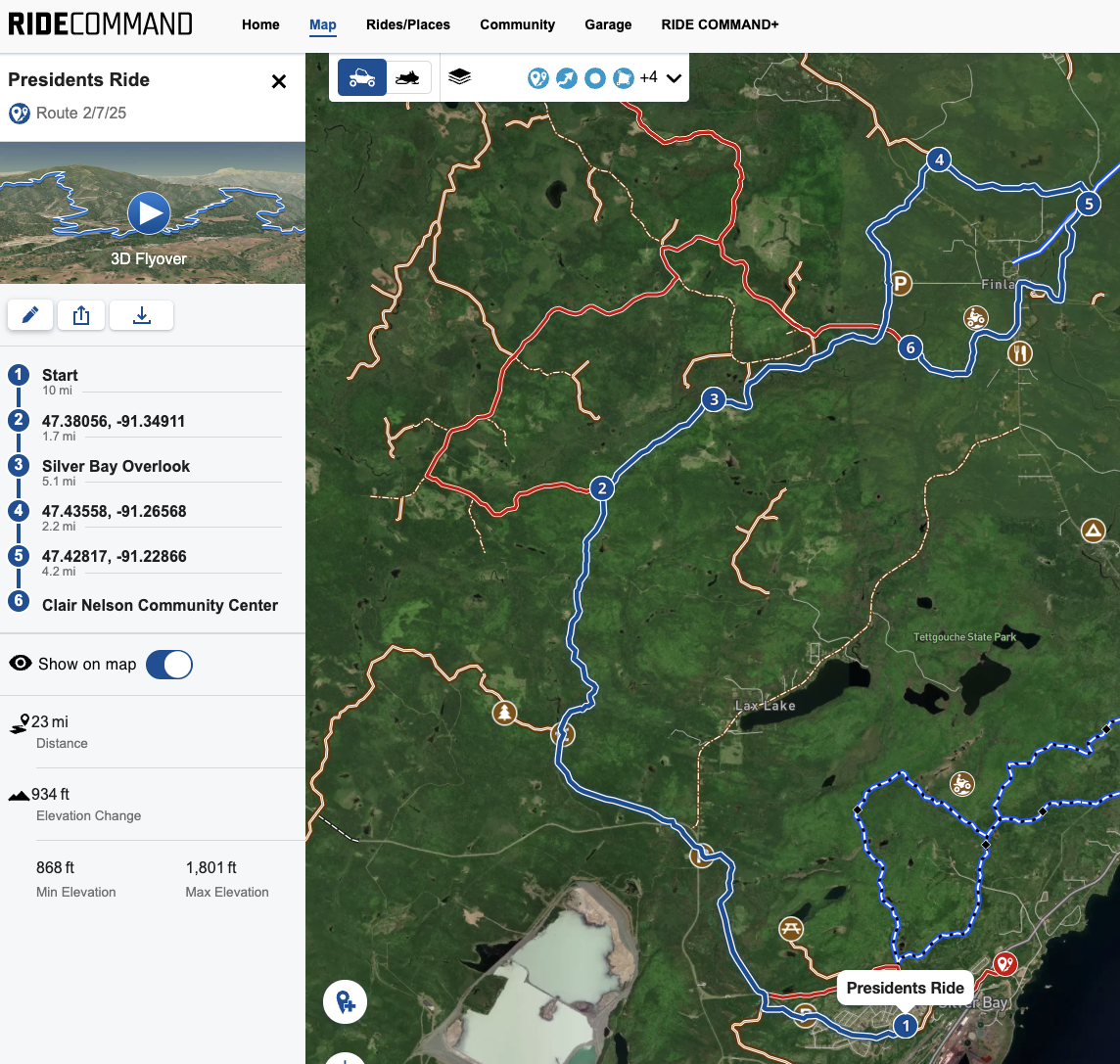
Task: Click map marker 6 on route
Action: tap(910, 348)
